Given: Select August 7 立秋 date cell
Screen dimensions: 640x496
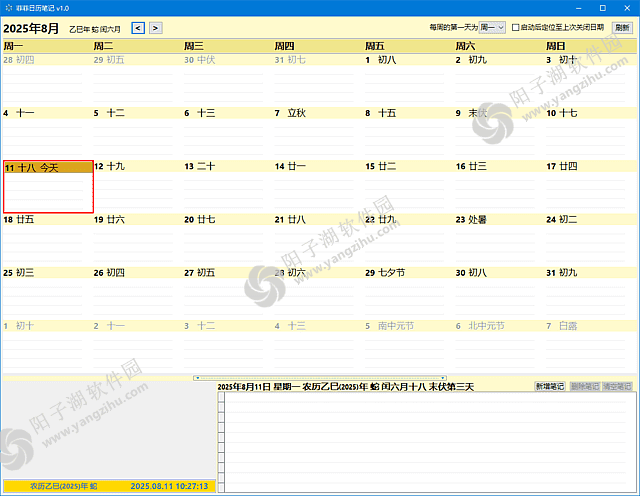Looking at the screenshot, I should pyautogui.click(x=320, y=131).
